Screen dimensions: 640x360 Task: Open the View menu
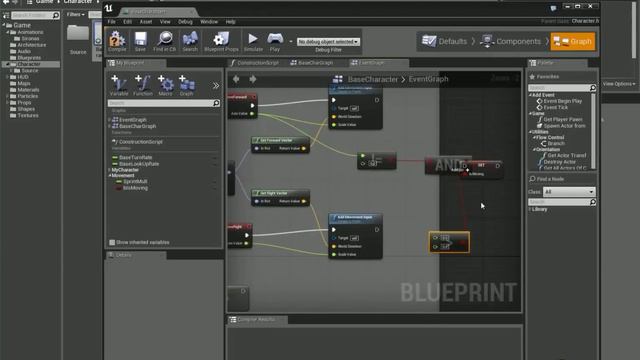click(165, 22)
